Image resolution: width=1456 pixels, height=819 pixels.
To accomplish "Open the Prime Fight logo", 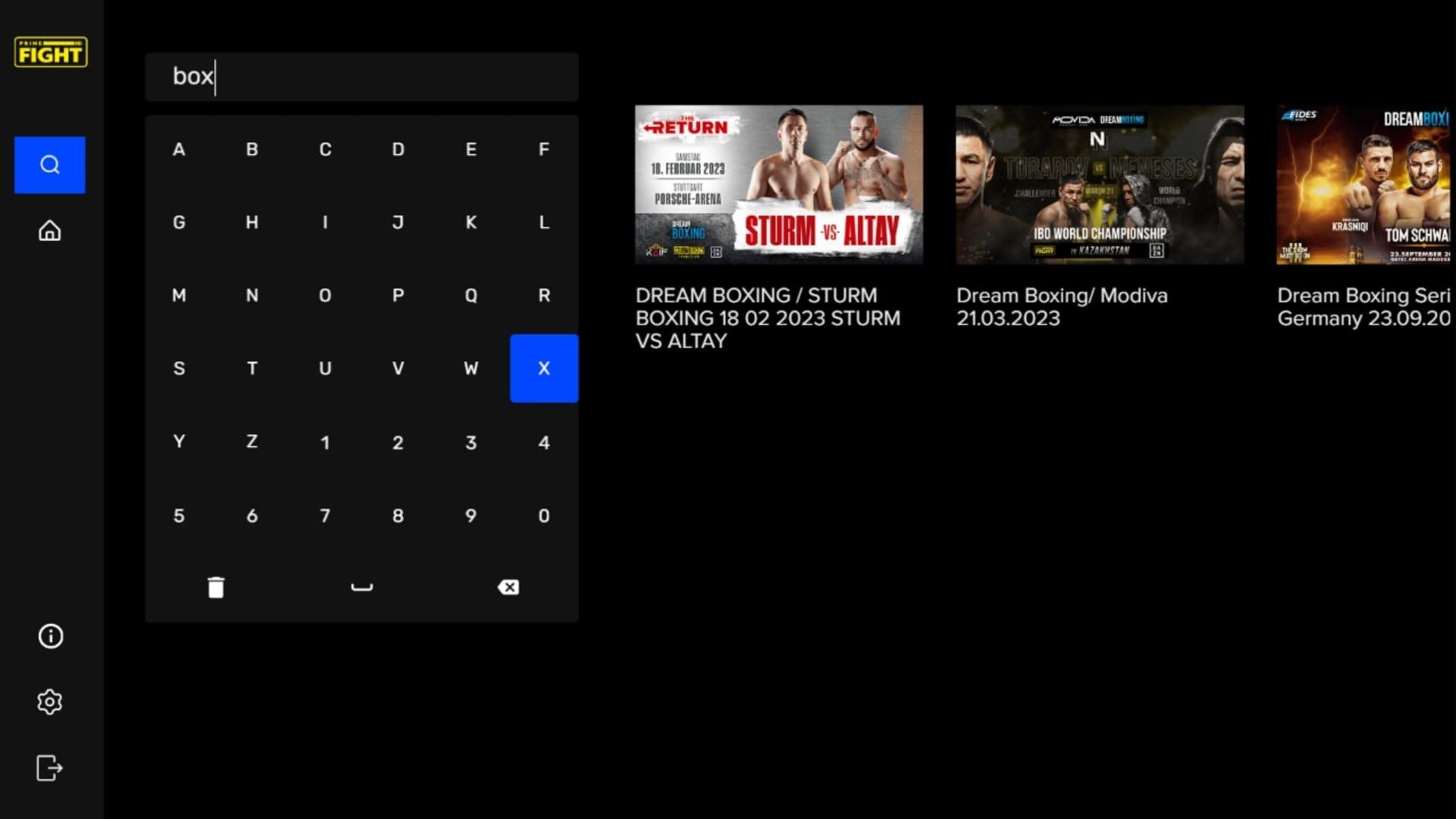I will [x=50, y=52].
